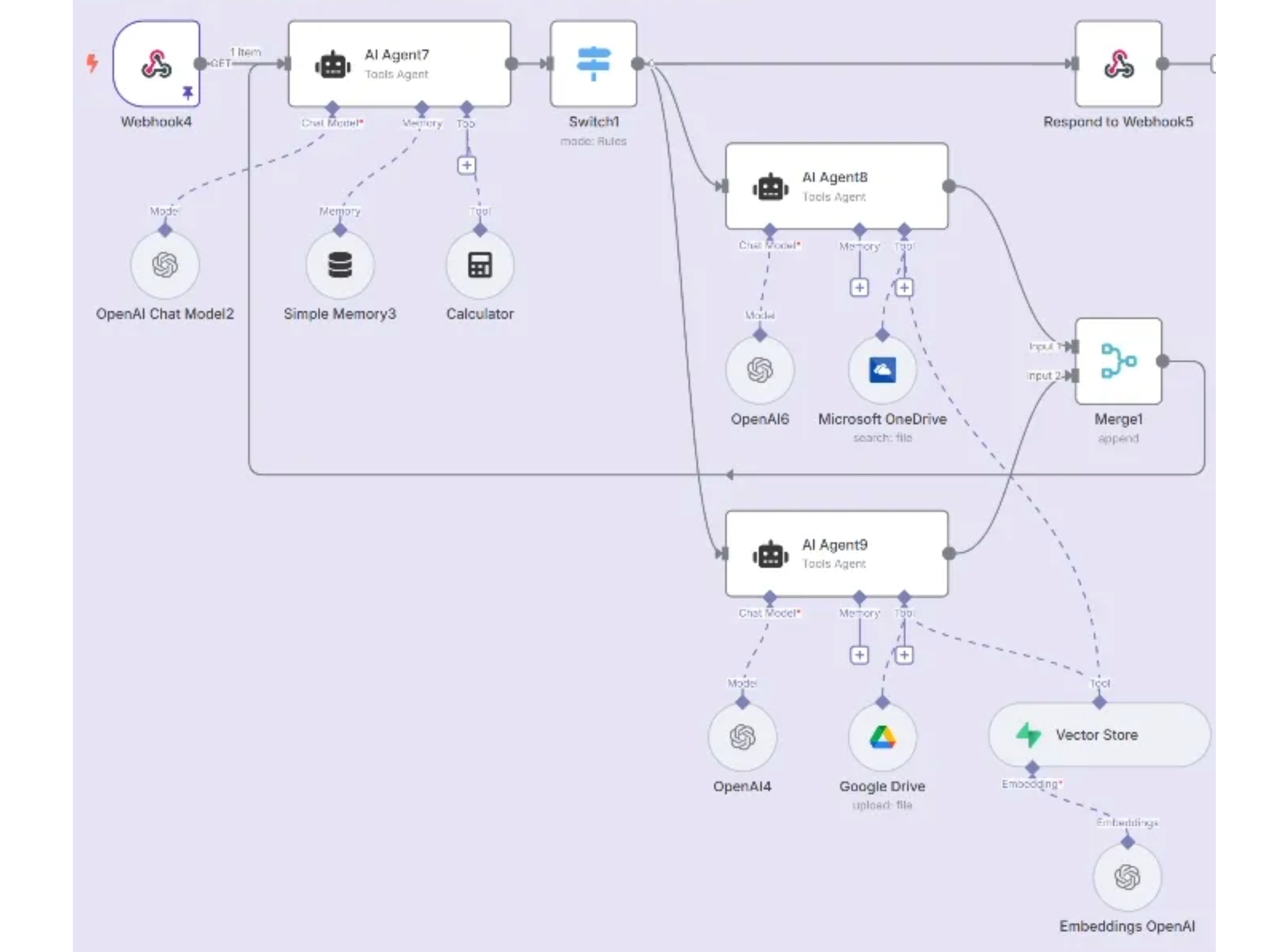The height and width of the screenshot is (952, 1270).
Task: Click Vector Store Tool connector diamond
Action: [1100, 702]
